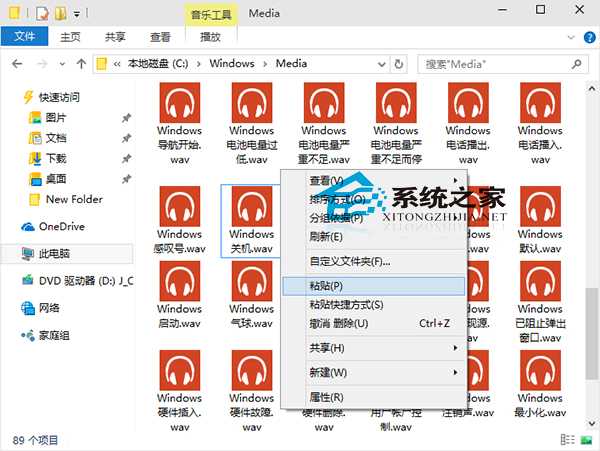Select Windows 电话拨出.wav file icon
The width and height of the screenshot is (600, 451).
468,103
